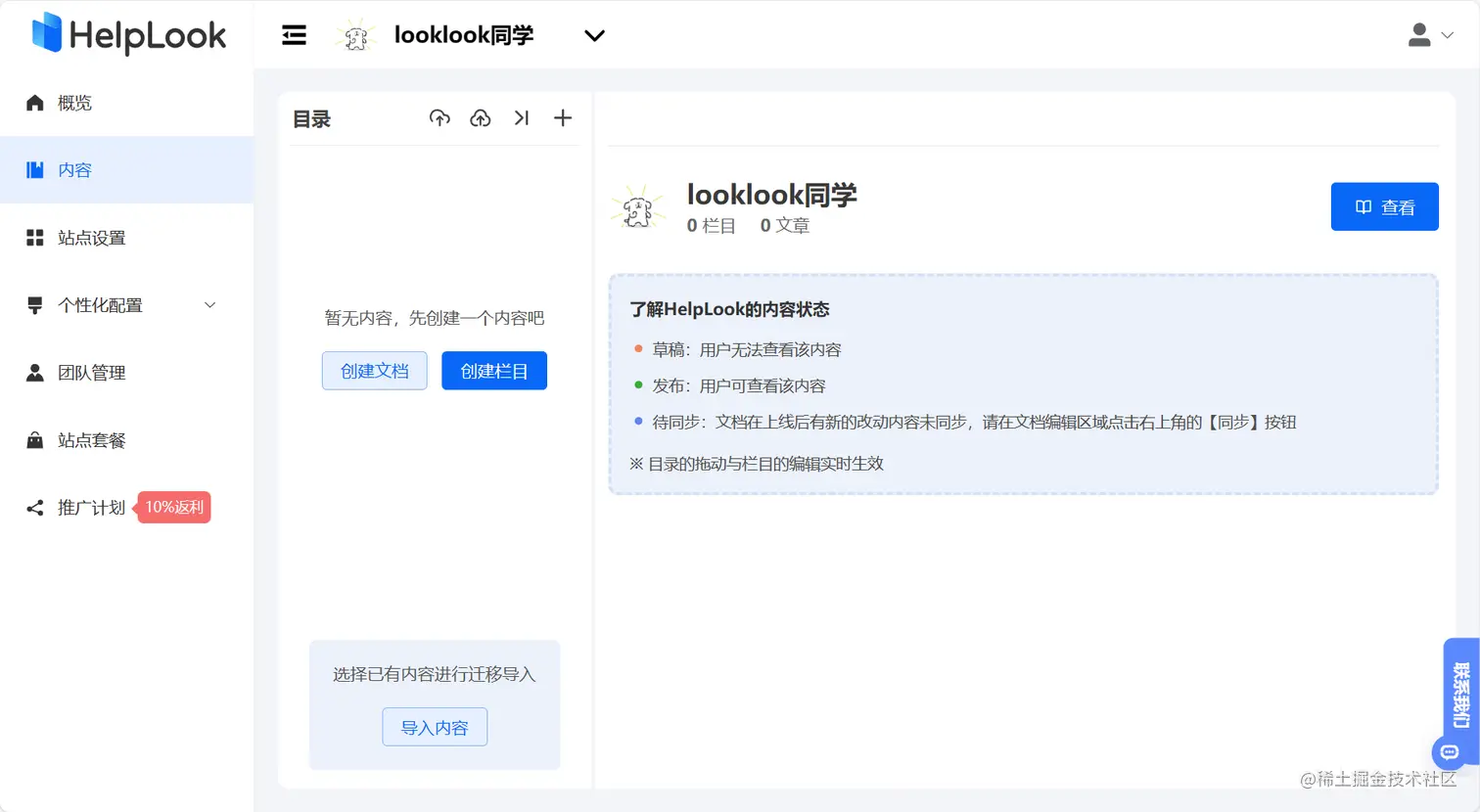
Task: Click the paint brush icon beside 个性化配置
Action: click(x=35, y=305)
